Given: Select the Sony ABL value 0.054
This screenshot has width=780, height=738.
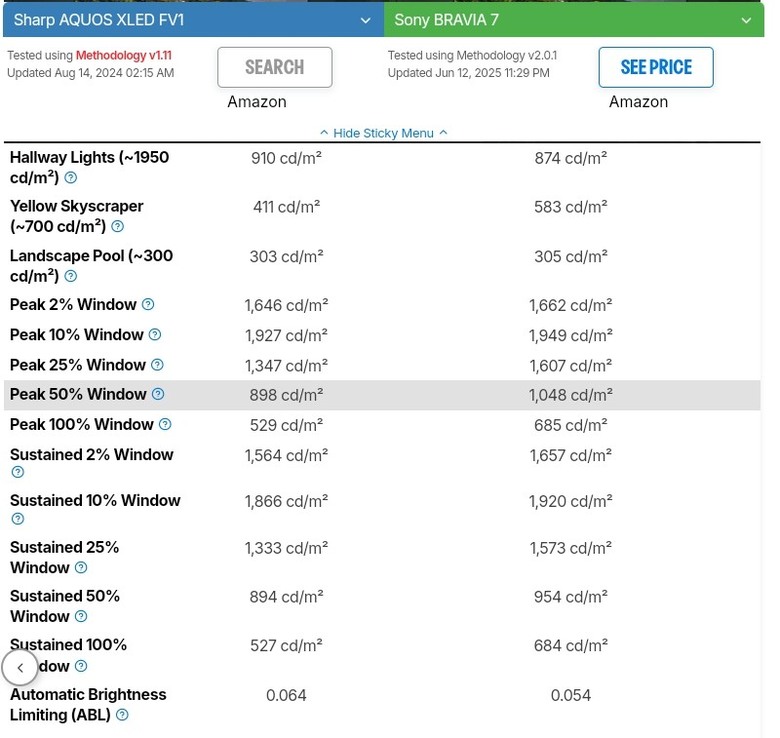Looking at the screenshot, I should click(x=571, y=695).
